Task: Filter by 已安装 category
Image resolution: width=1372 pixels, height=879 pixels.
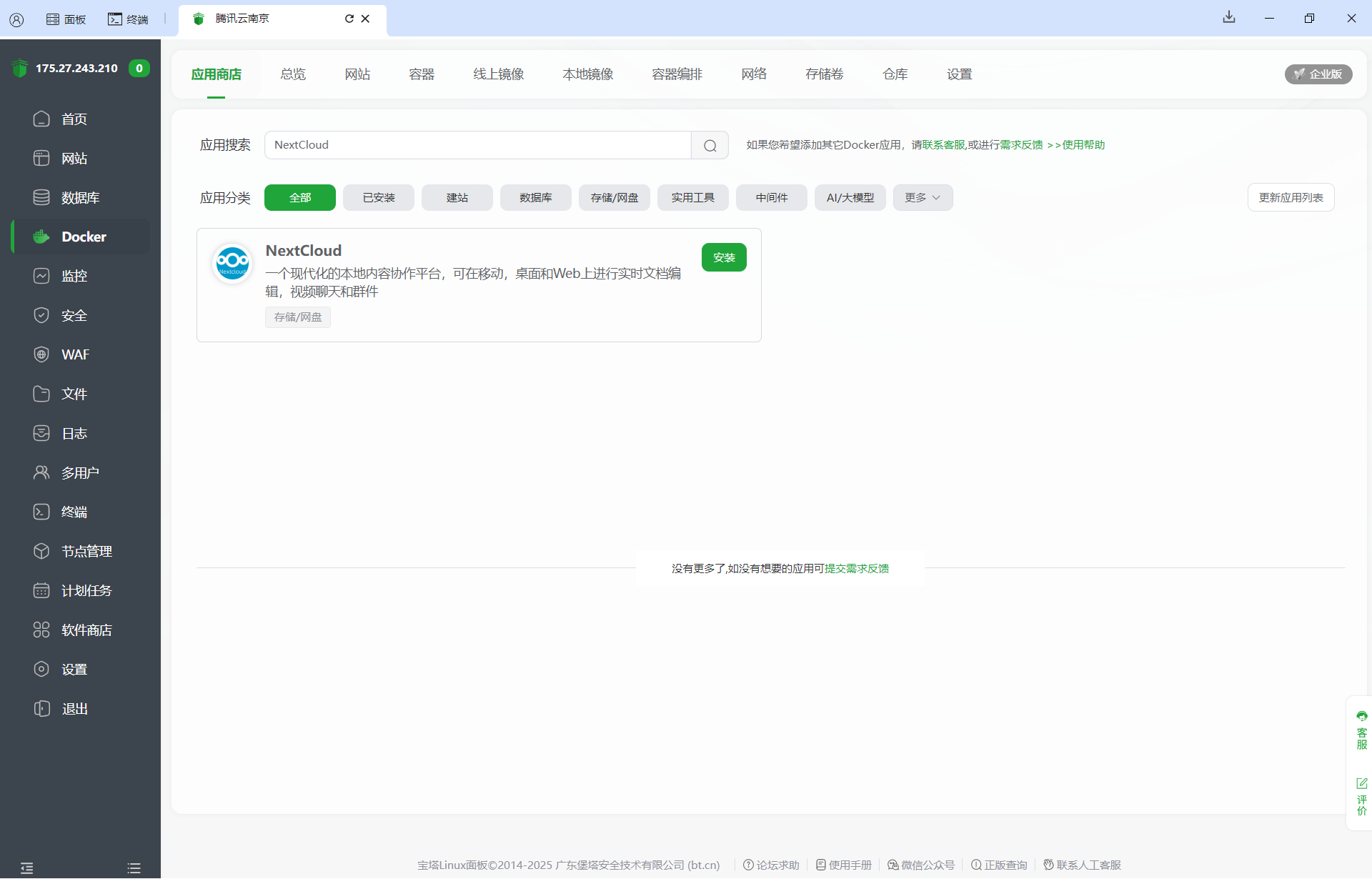Action: tap(378, 198)
